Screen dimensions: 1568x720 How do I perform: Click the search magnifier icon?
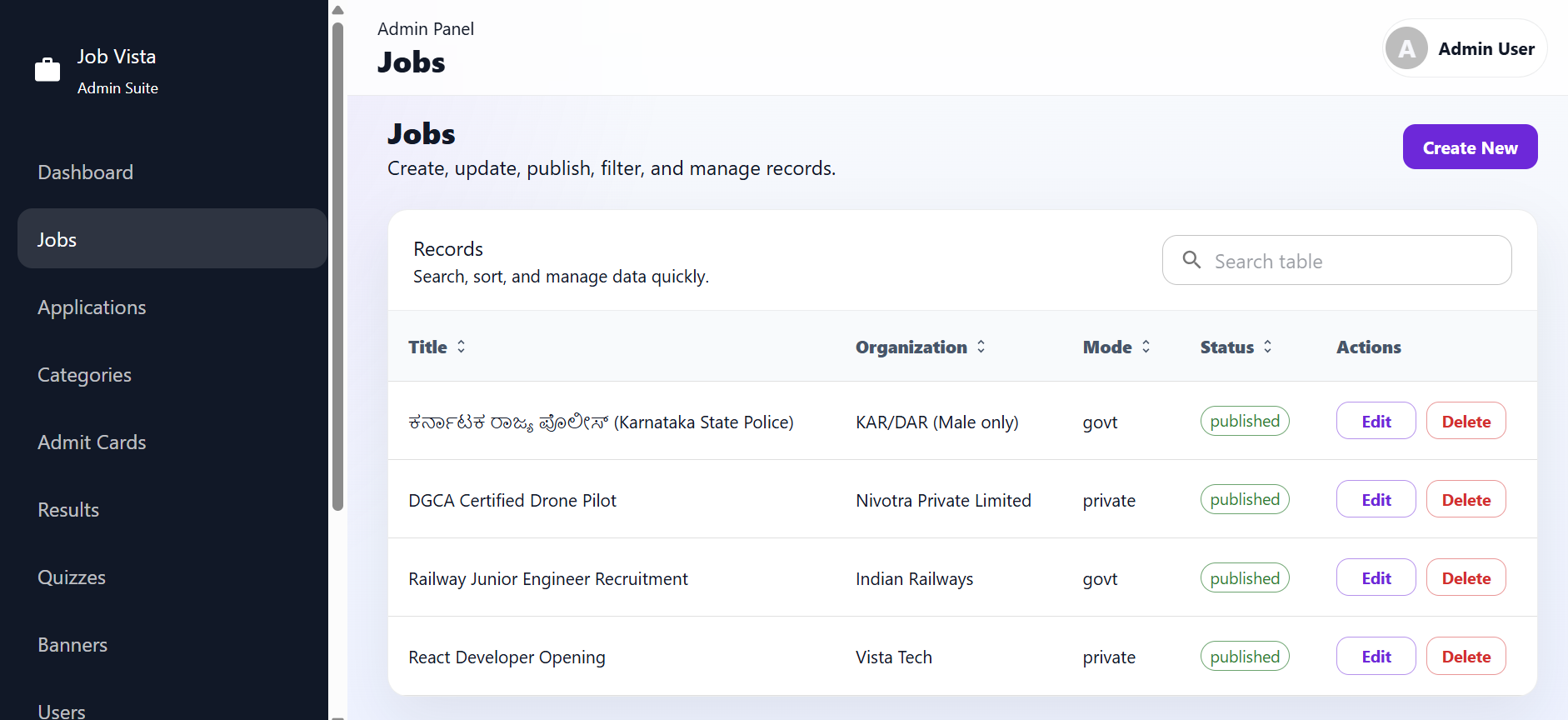pos(1191,260)
